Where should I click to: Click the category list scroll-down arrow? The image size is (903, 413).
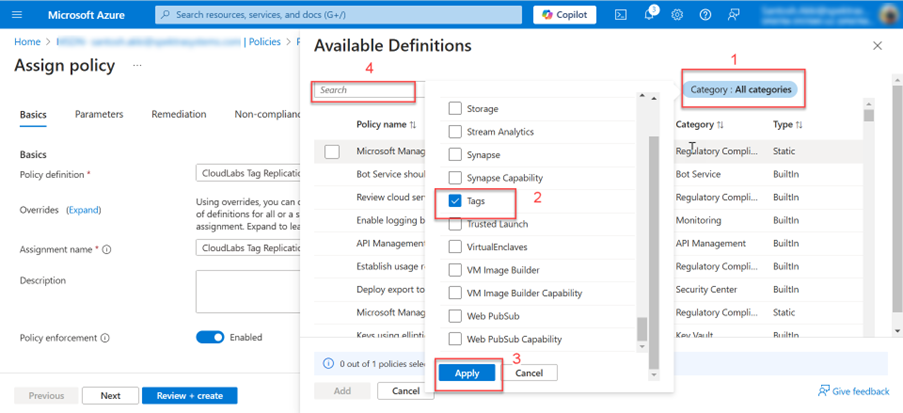coord(642,347)
